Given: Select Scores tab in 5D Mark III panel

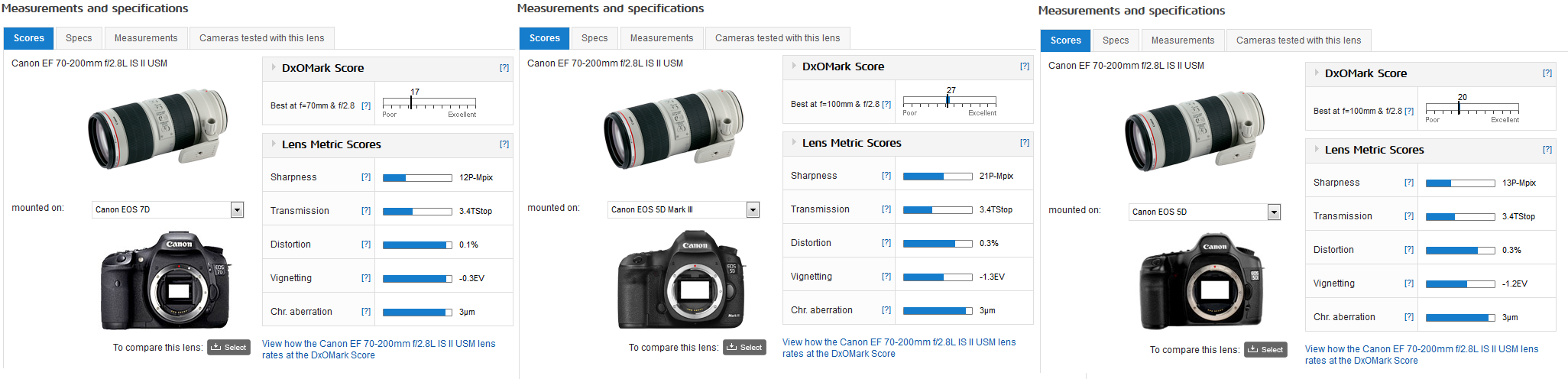Looking at the screenshot, I should point(545,38).
